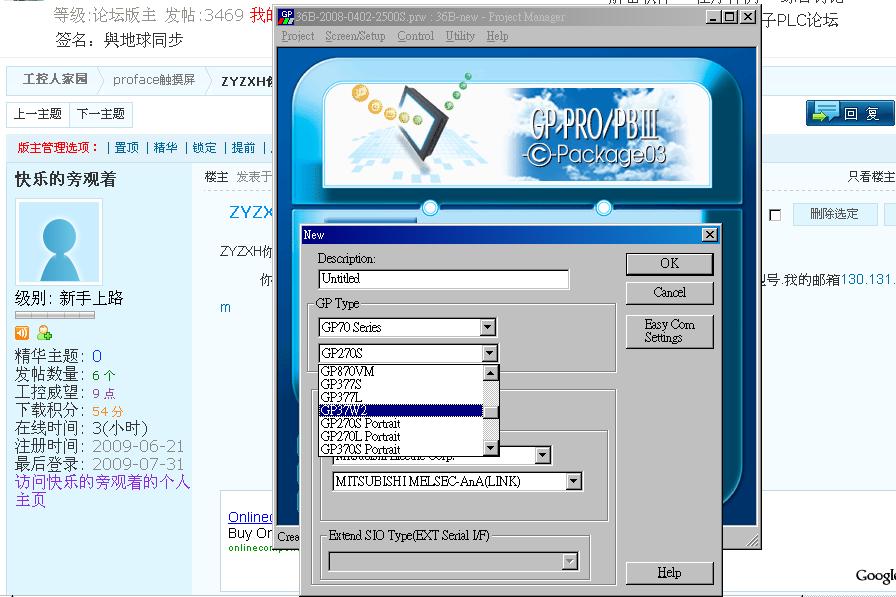Click the model list scrollbar down arrow
The height and width of the screenshot is (597, 896).
(491, 449)
